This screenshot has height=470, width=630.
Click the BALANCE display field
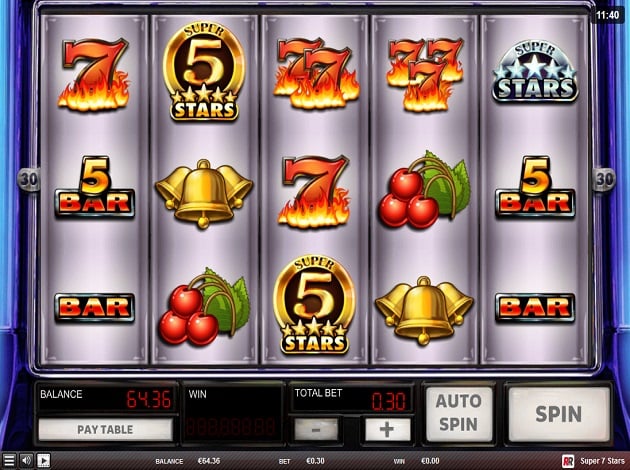pyautogui.click(x=107, y=398)
